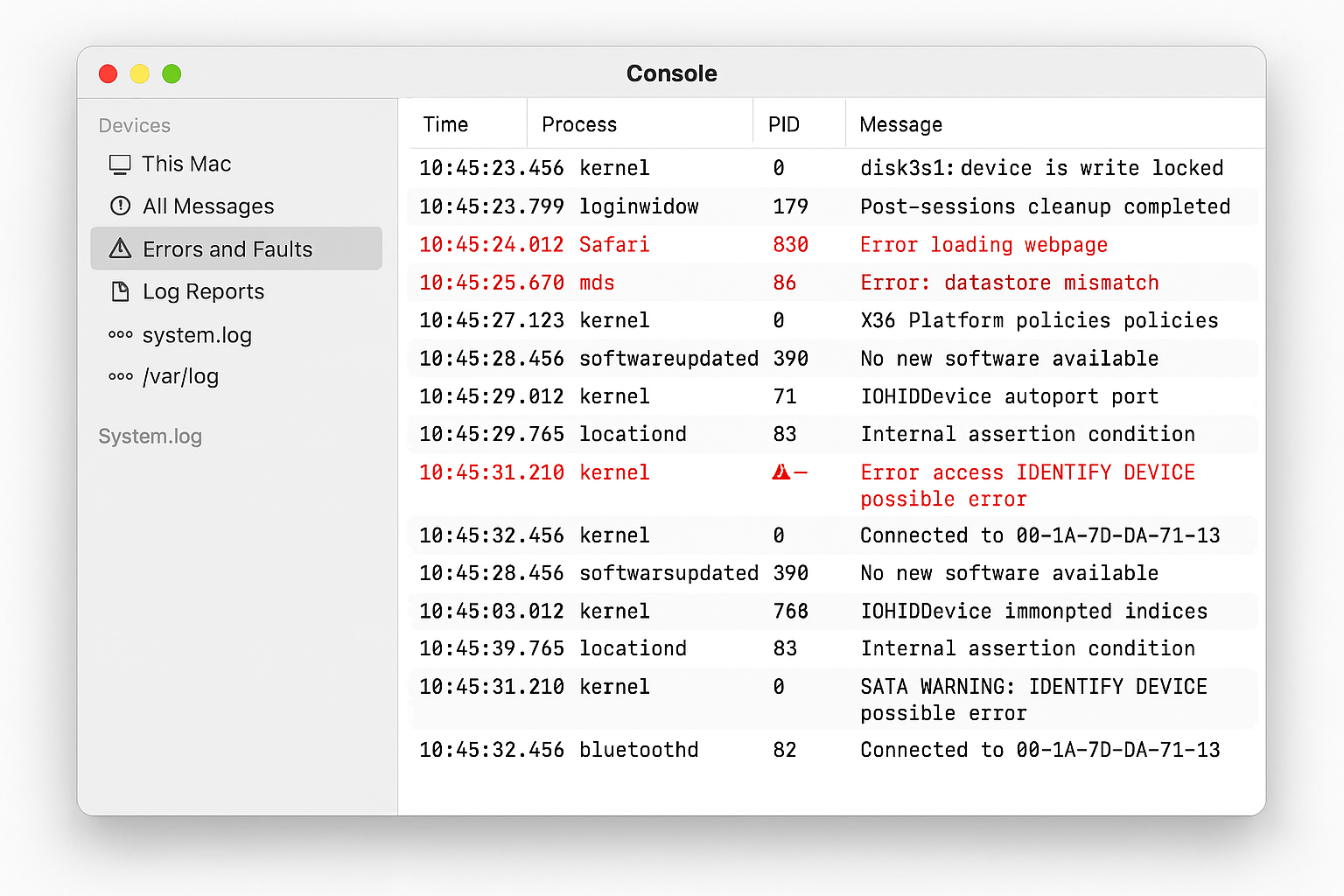Click the dots icon beside system.log
Screen dimensions: 1344x896
click(120, 335)
